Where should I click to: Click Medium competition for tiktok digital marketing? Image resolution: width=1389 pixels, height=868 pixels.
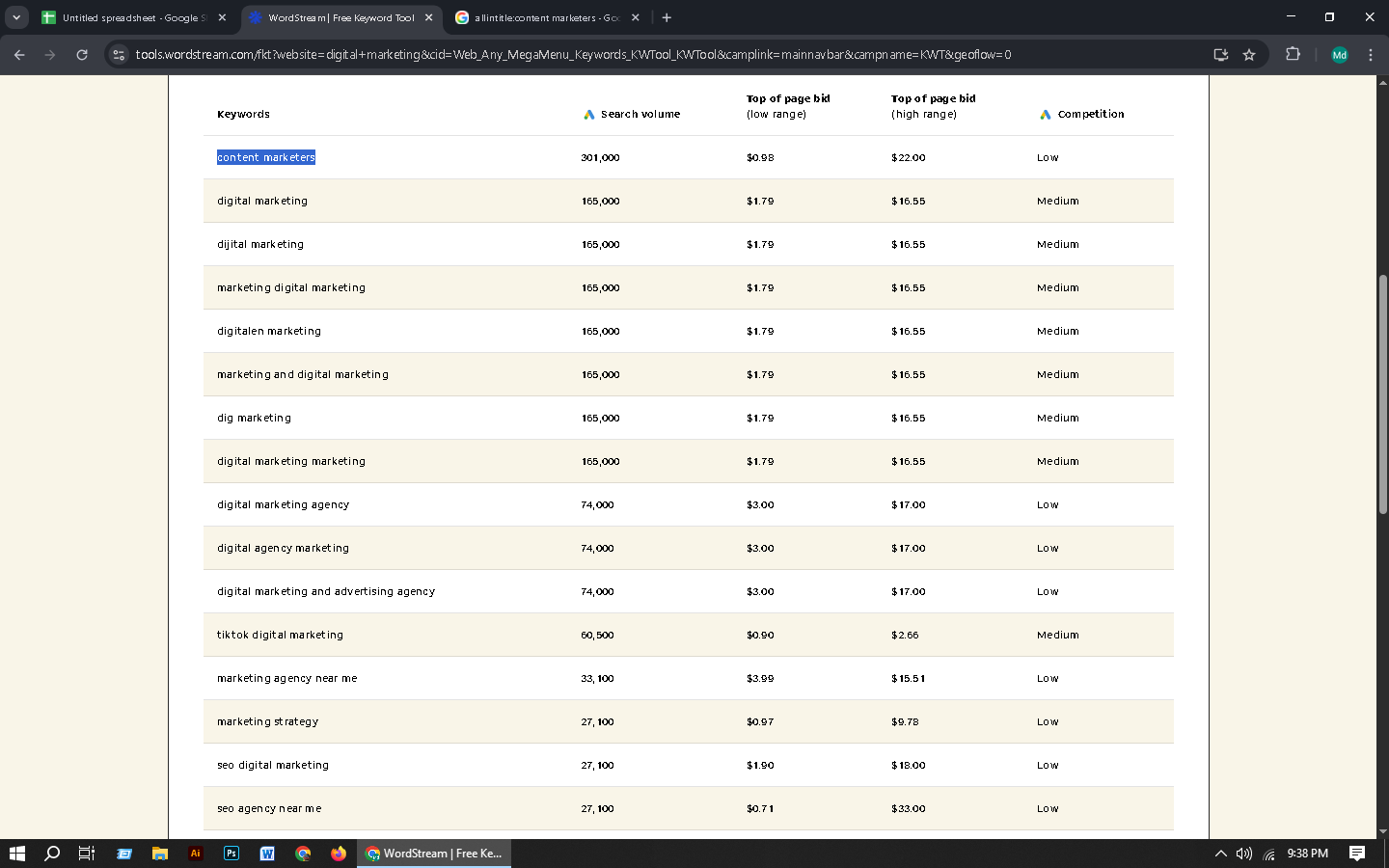[x=1058, y=635]
